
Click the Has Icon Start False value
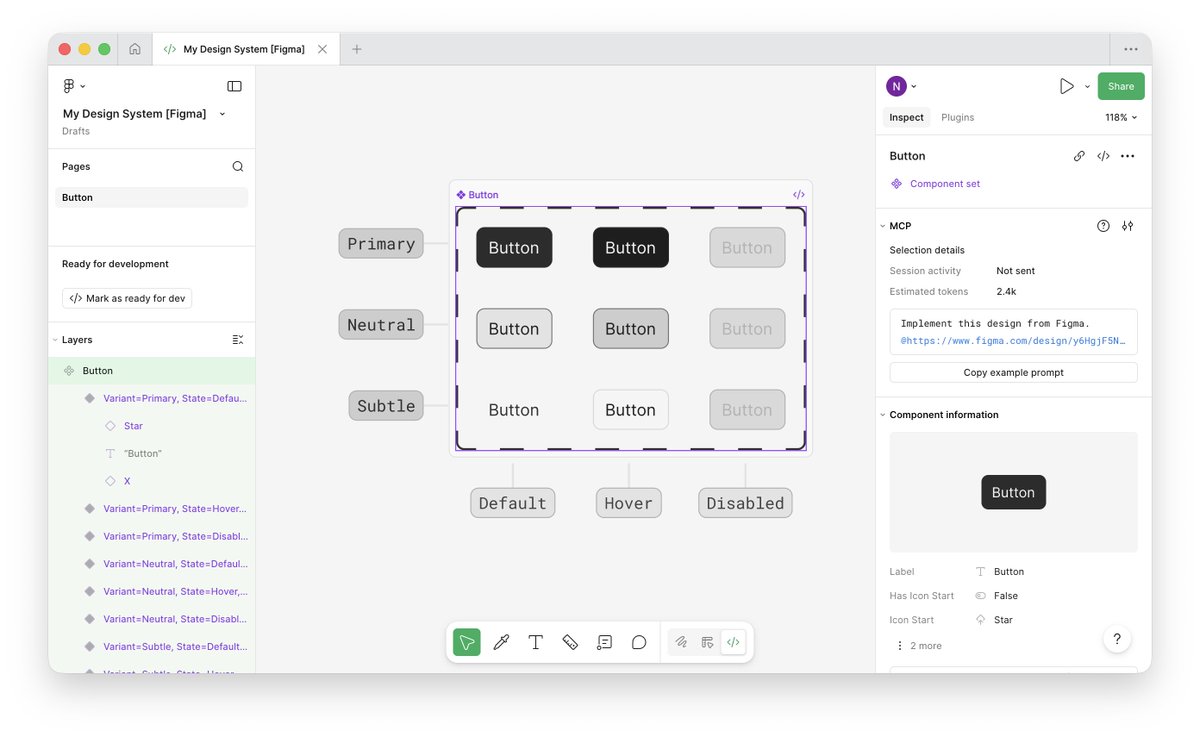coord(1005,596)
